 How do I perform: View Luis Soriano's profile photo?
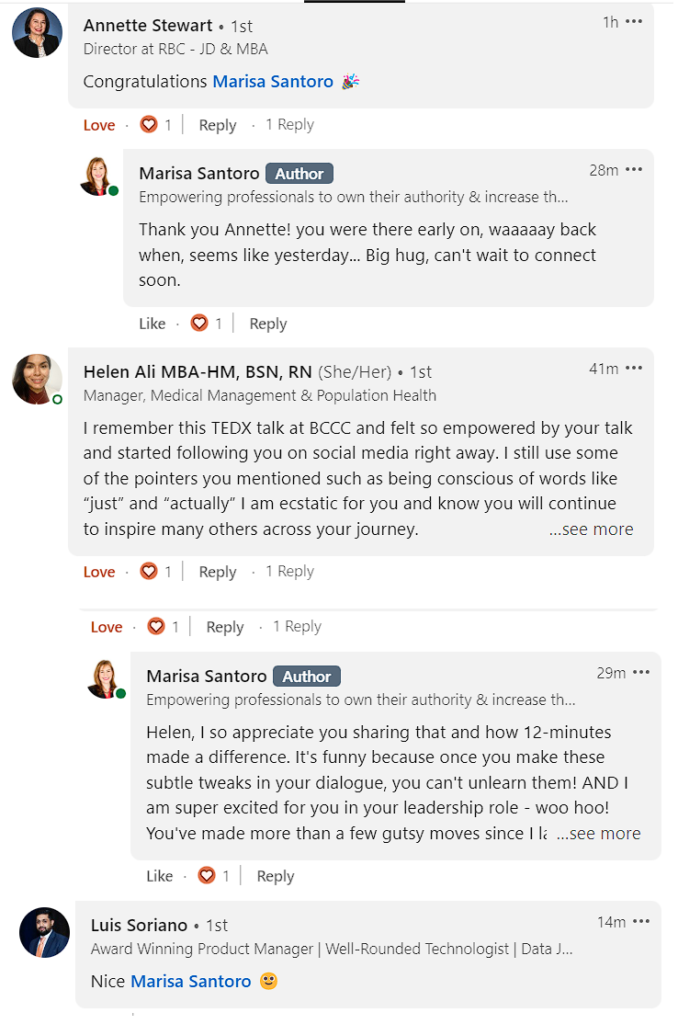tap(45, 932)
